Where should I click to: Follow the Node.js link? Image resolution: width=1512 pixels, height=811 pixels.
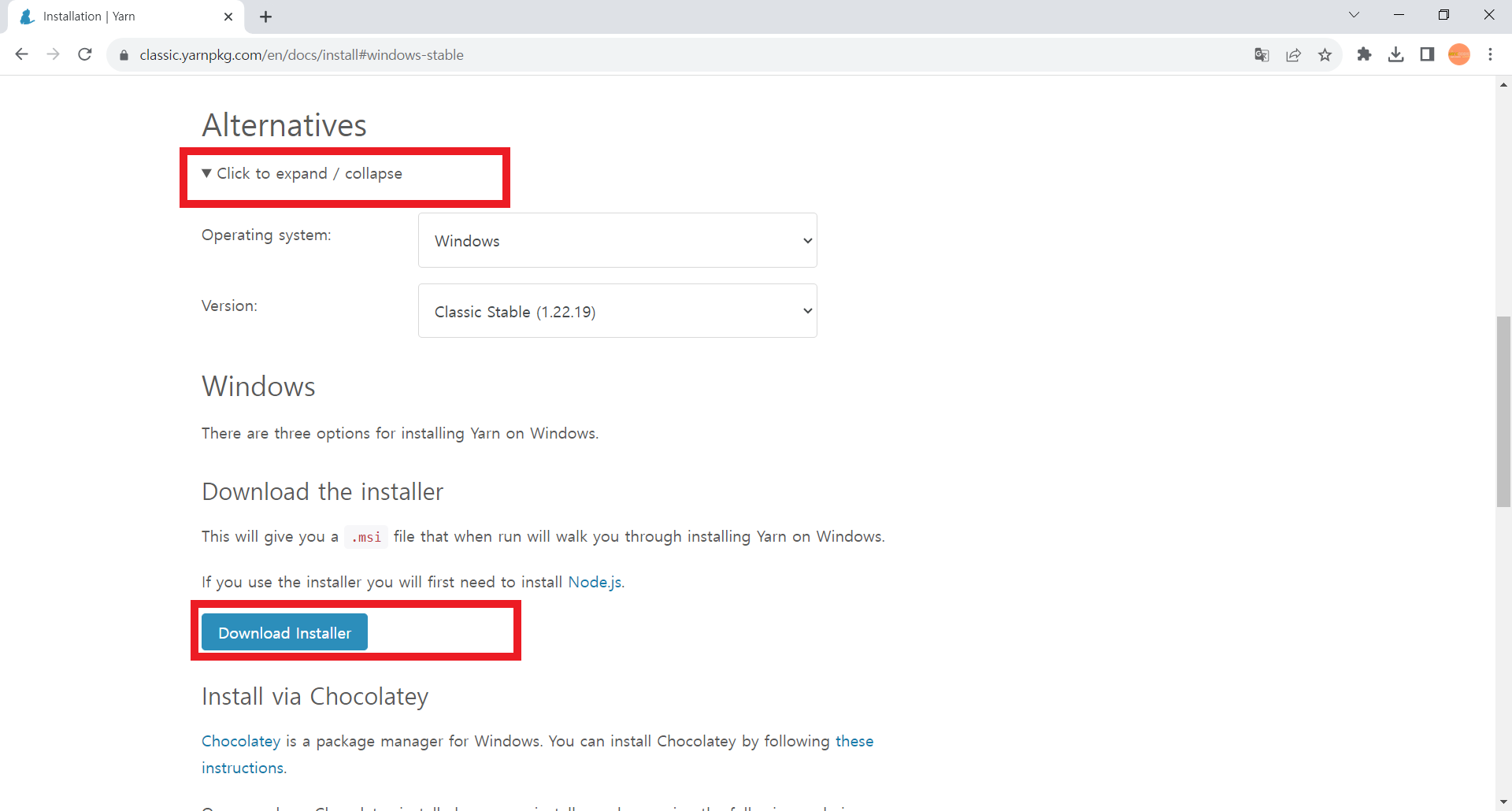(x=595, y=582)
